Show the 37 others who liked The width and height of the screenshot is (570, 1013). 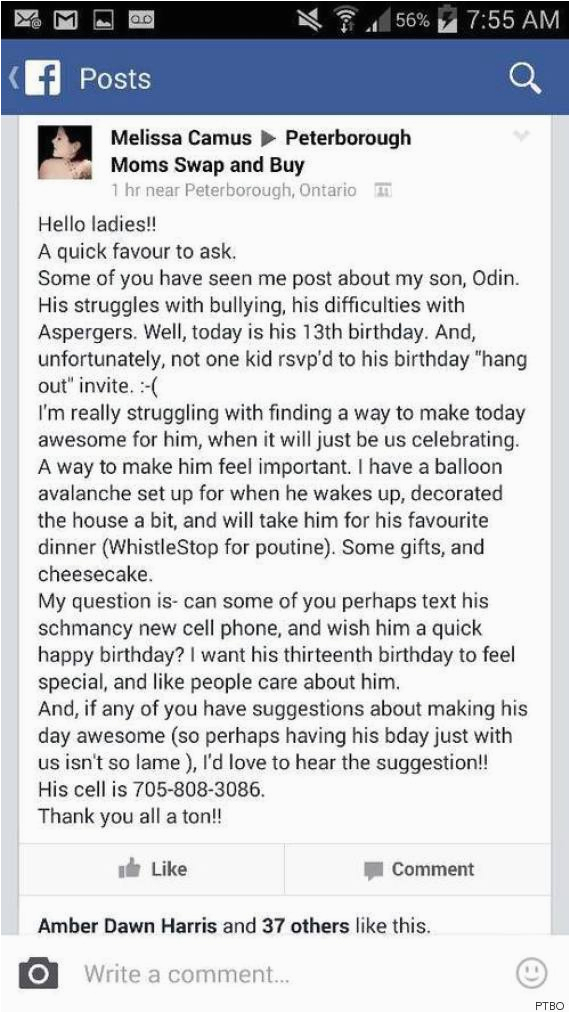[x=305, y=926]
